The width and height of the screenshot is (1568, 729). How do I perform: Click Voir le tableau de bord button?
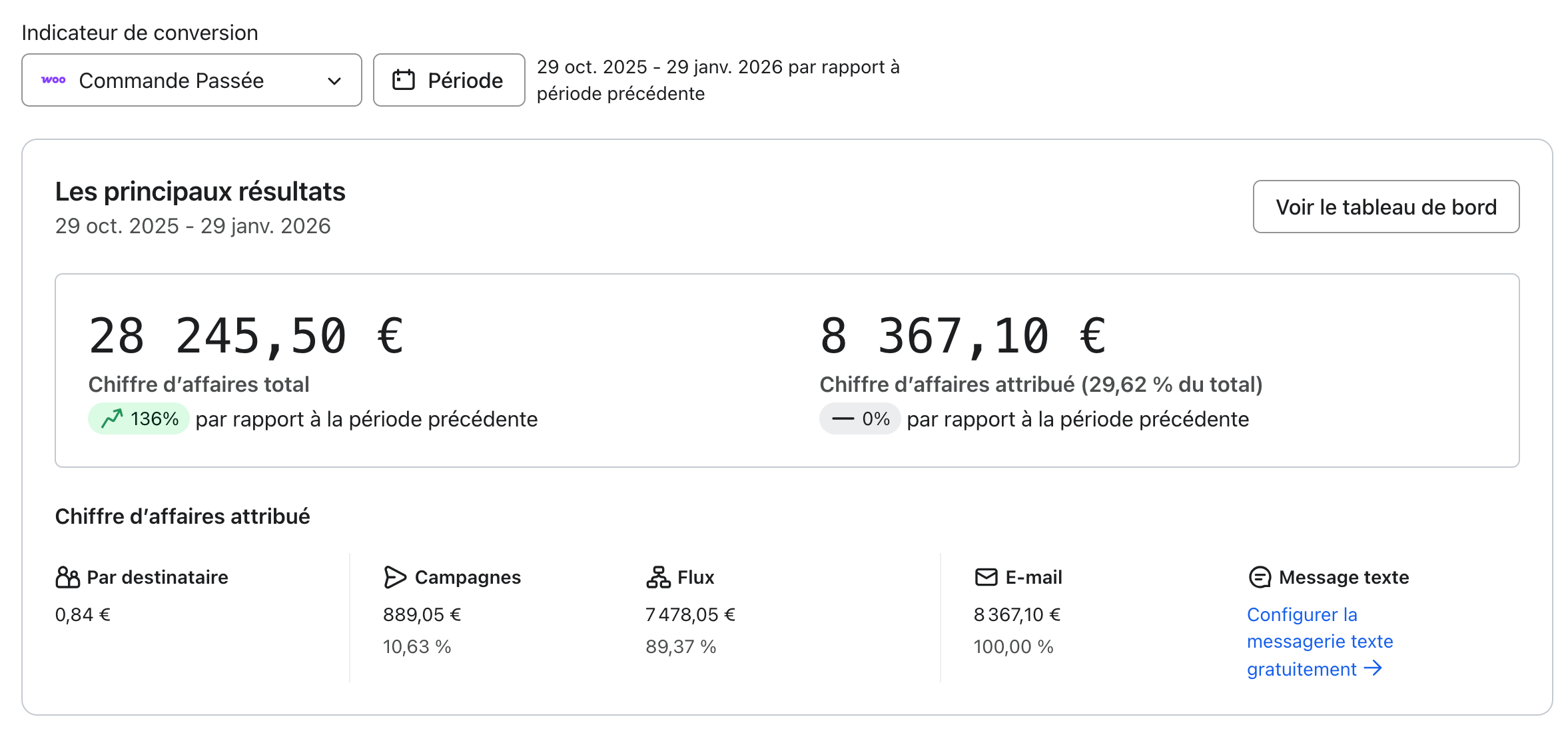pos(1385,207)
